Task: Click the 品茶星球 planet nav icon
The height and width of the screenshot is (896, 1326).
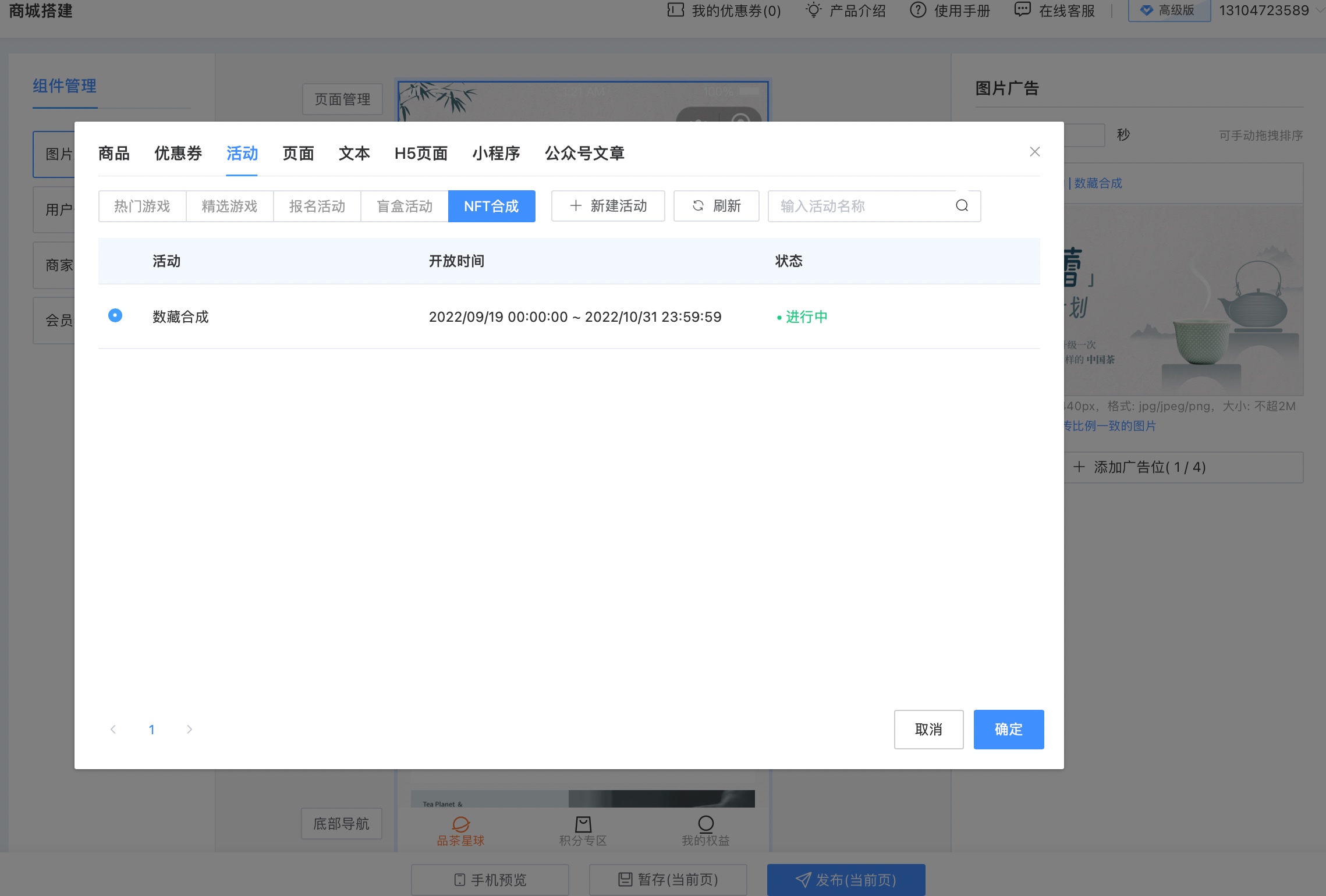Action: [x=460, y=824]
